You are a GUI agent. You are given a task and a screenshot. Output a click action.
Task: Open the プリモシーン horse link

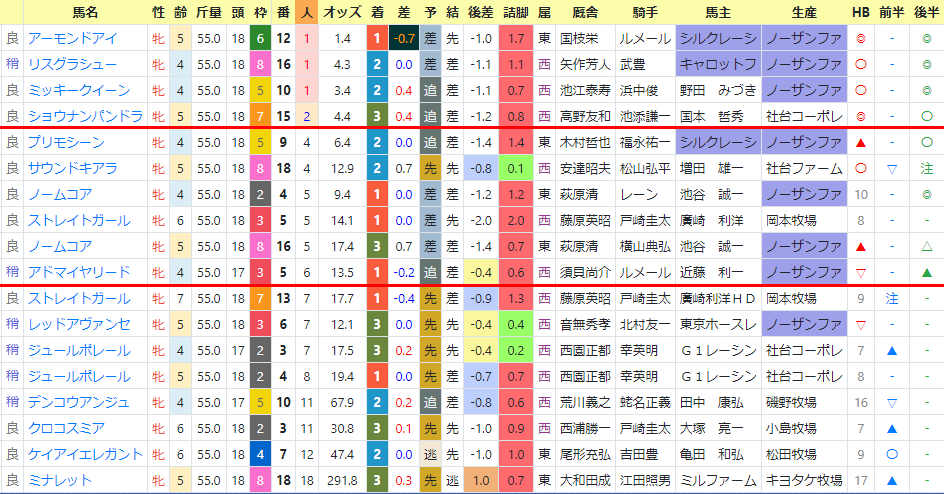click(66, 143)
